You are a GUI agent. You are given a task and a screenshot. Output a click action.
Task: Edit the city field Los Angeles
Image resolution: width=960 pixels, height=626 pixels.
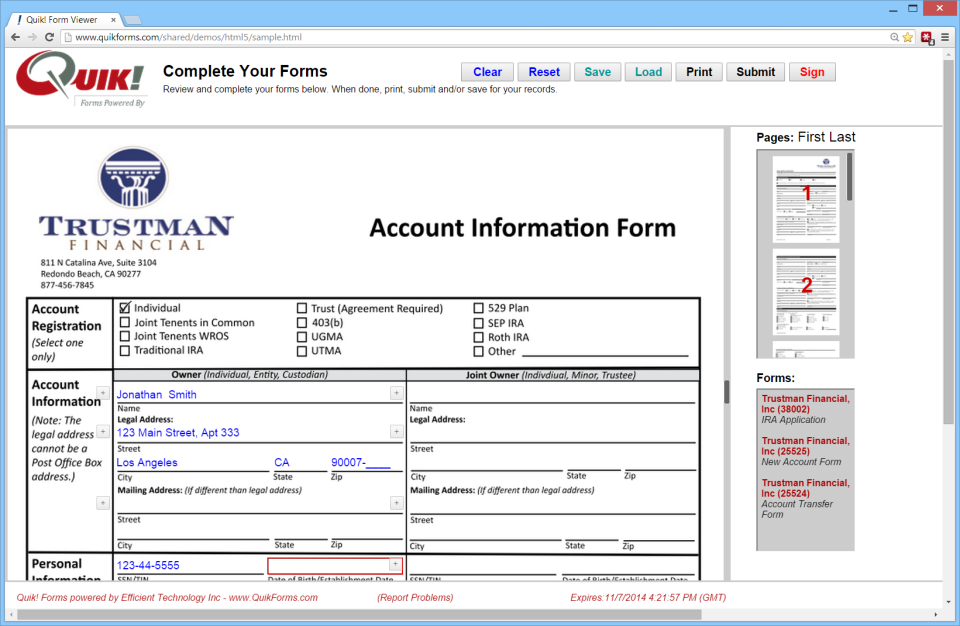coord(192,462)
